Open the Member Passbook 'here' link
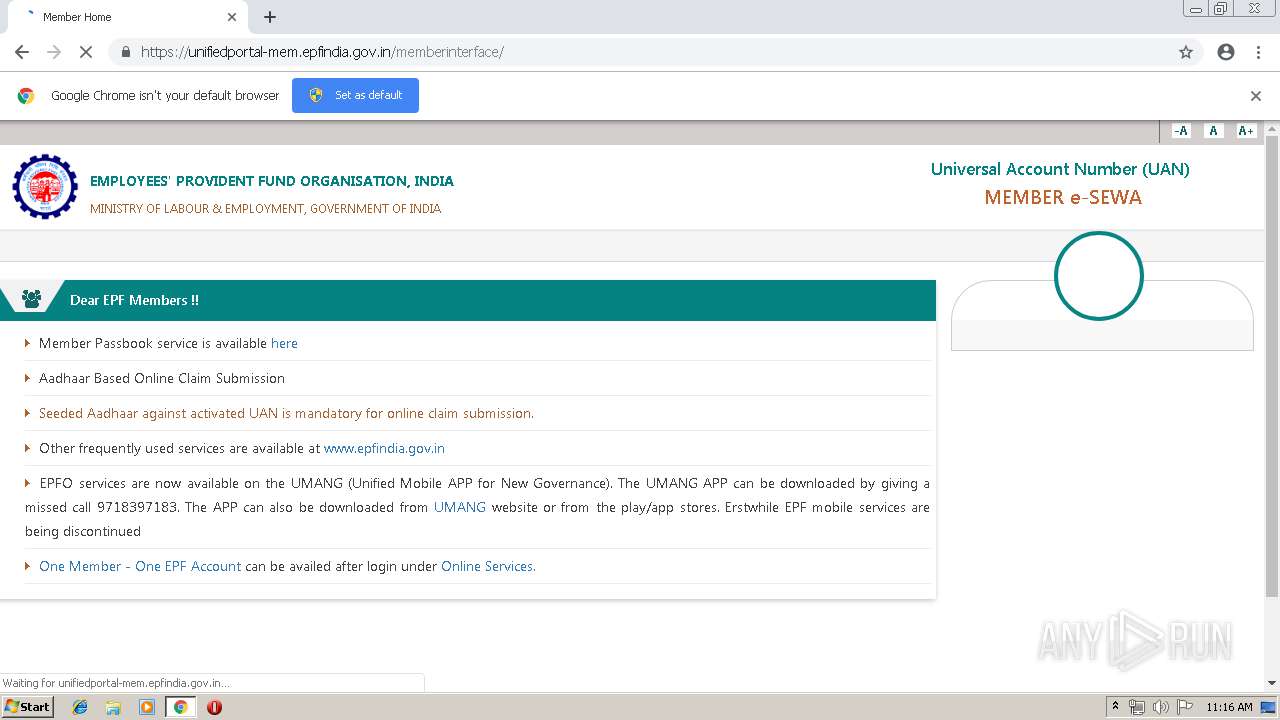 point(284,343)
